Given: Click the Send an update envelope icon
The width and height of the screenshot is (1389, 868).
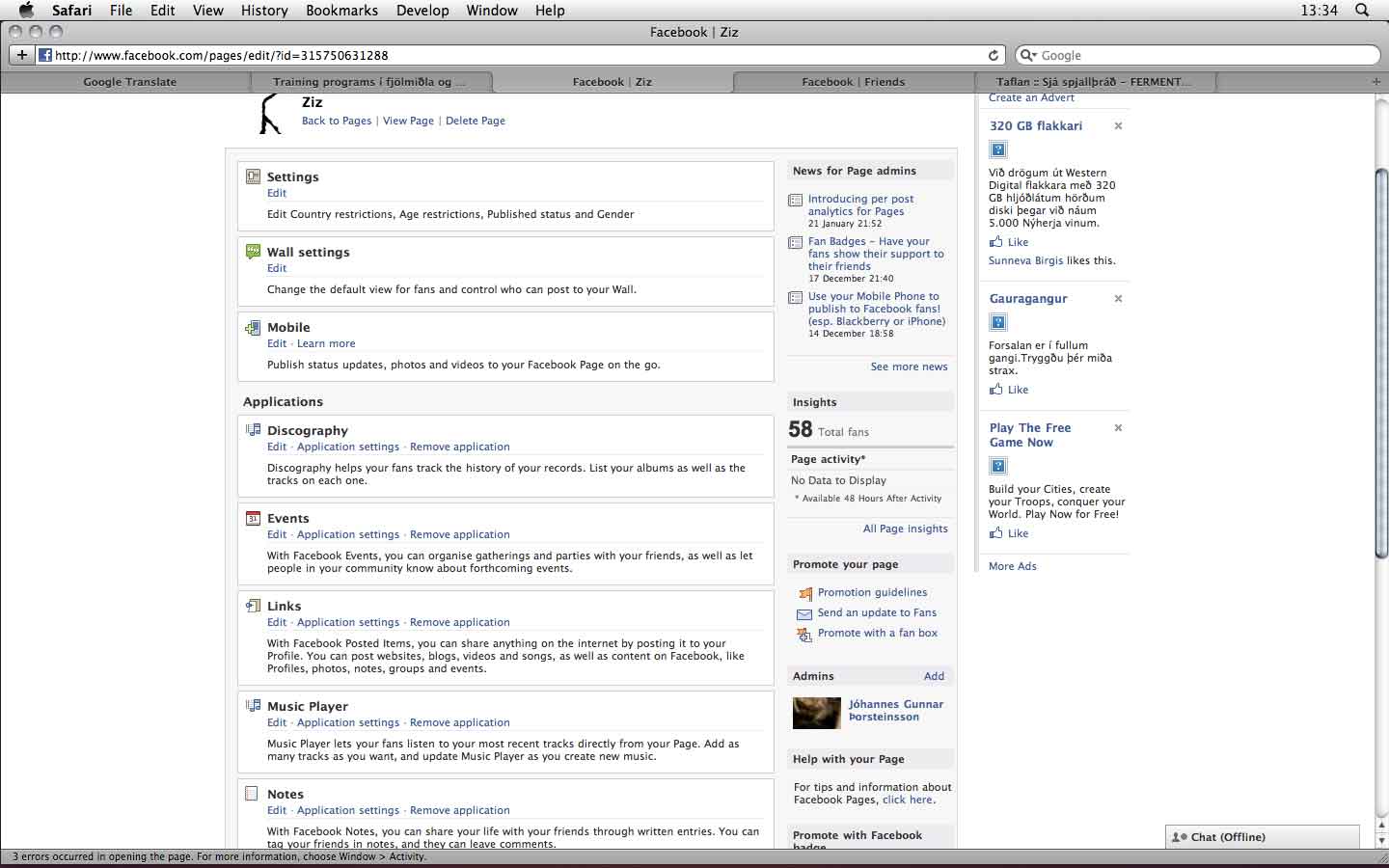Looking at the screenshot, I should tap(804, 613).
